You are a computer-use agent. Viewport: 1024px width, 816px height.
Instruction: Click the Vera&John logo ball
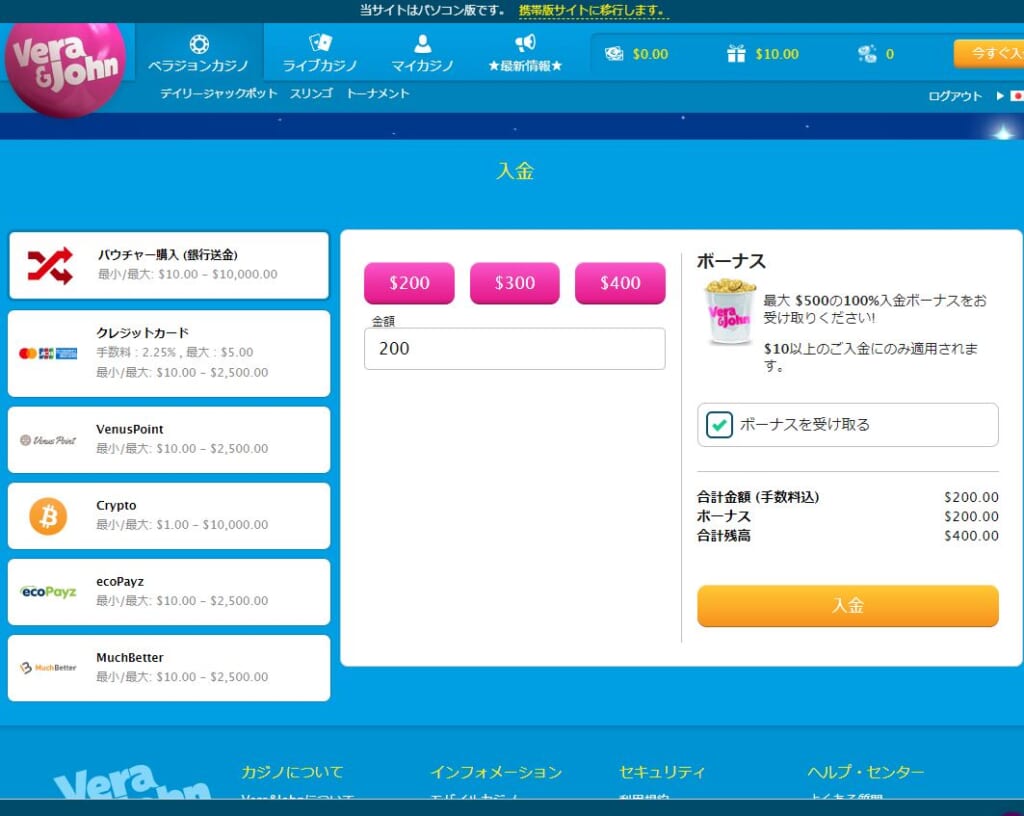65,69
